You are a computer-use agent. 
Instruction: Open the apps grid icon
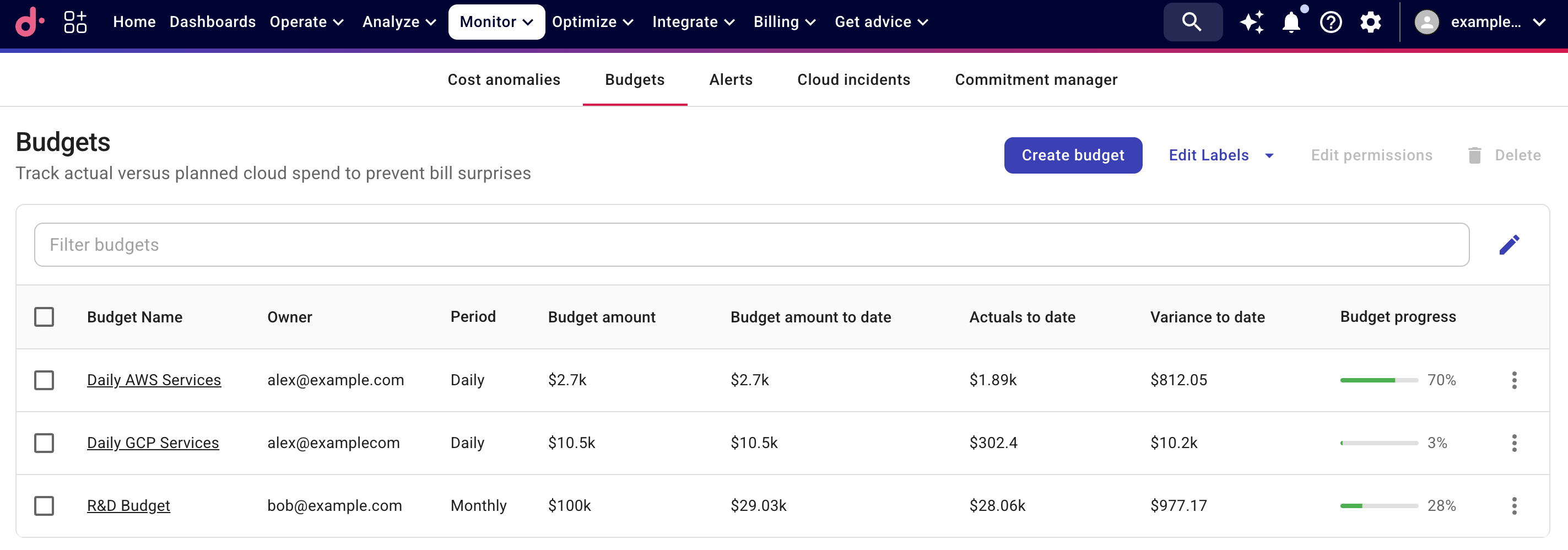point(75,22)
